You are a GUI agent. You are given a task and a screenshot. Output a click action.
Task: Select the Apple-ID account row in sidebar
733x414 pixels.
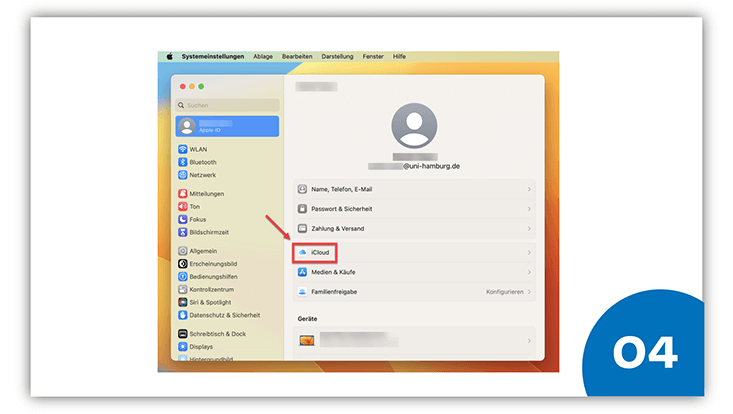click(x=228, y=126)
